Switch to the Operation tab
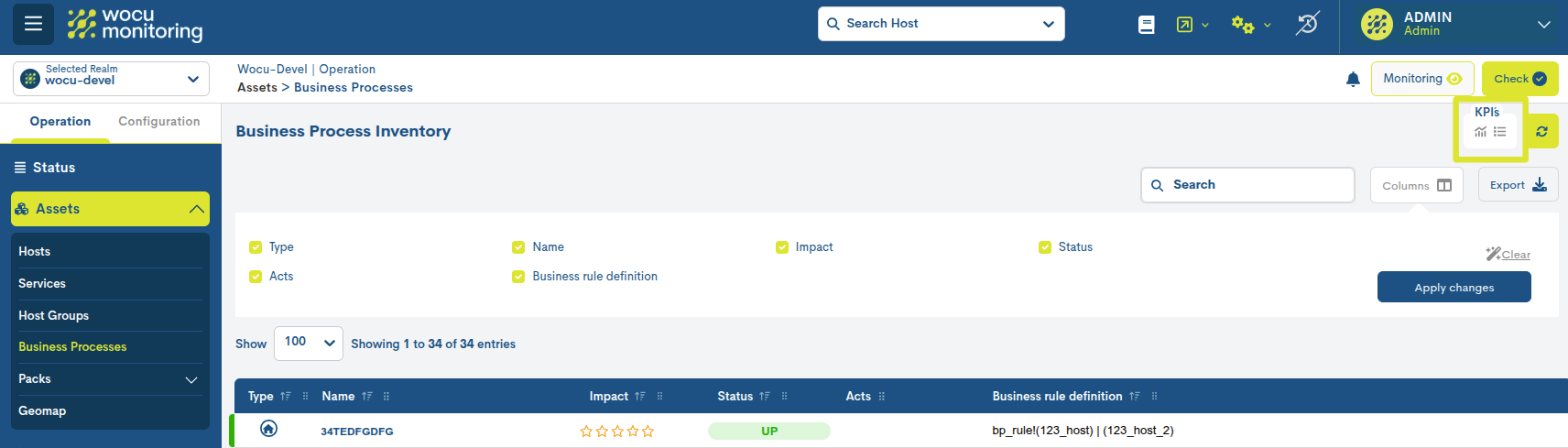Image resolution: width=1568 pixels, height=448 pixels. pyautogui.click(x=60, y=122)
